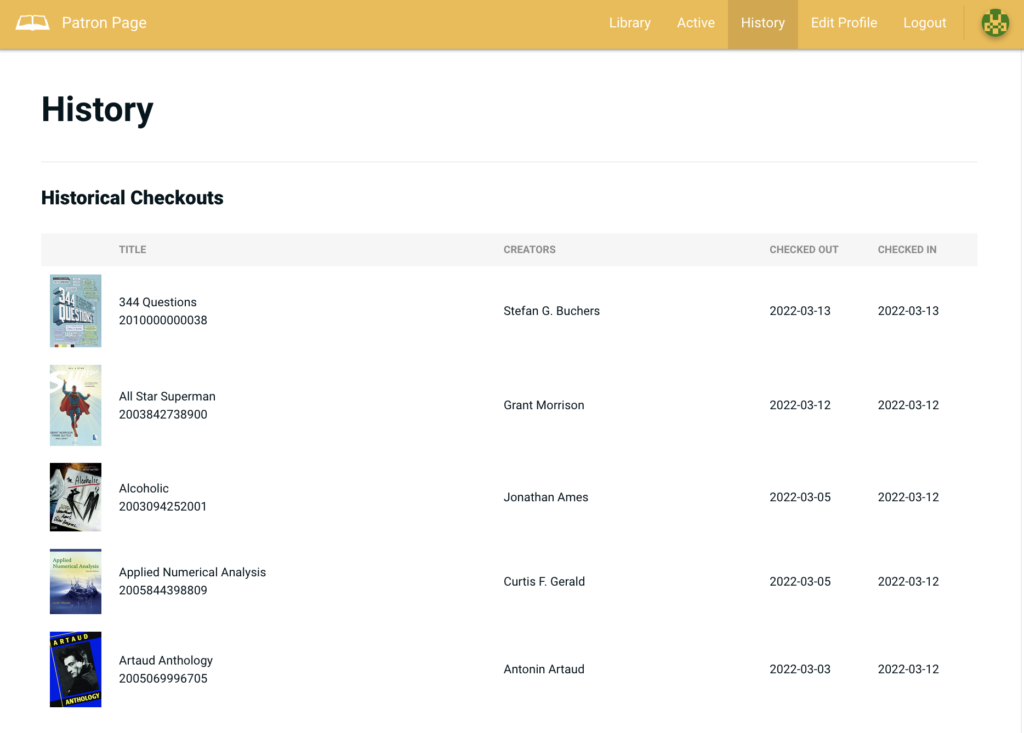This screenshot has width=1024, height=733.
Task: Click the Patron Page title link
Action: coord(104,23)
